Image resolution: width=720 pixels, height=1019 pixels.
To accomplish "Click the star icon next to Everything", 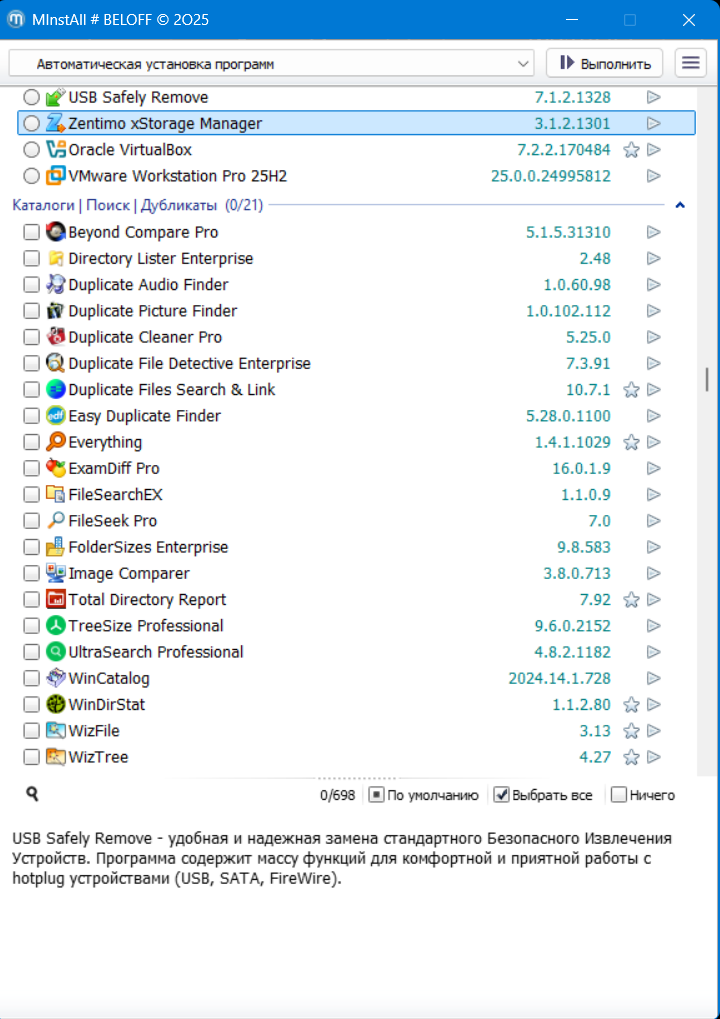I will point(631,442).
